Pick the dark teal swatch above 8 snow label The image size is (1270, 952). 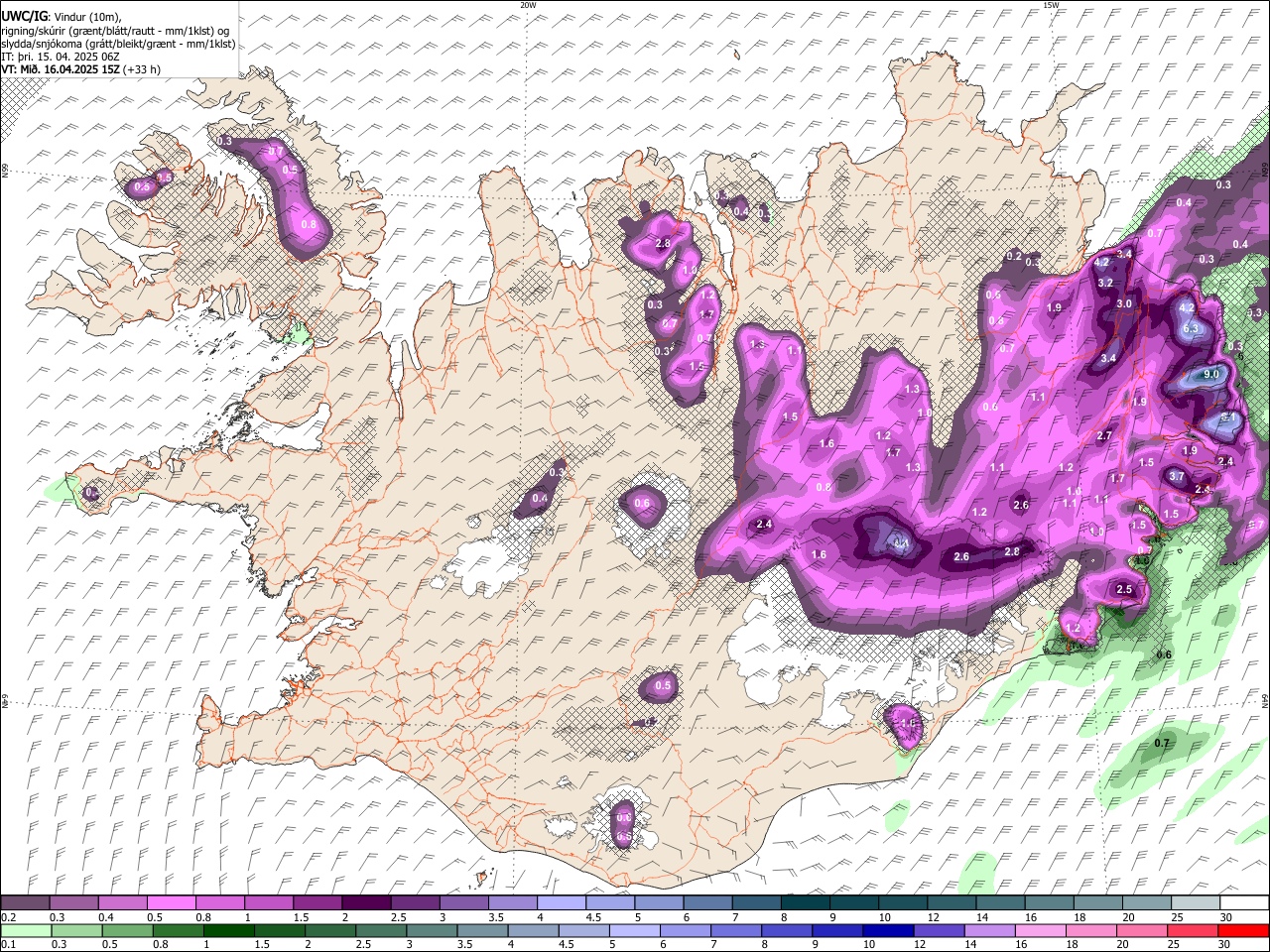pyautogui.click(x=805, y=902)
